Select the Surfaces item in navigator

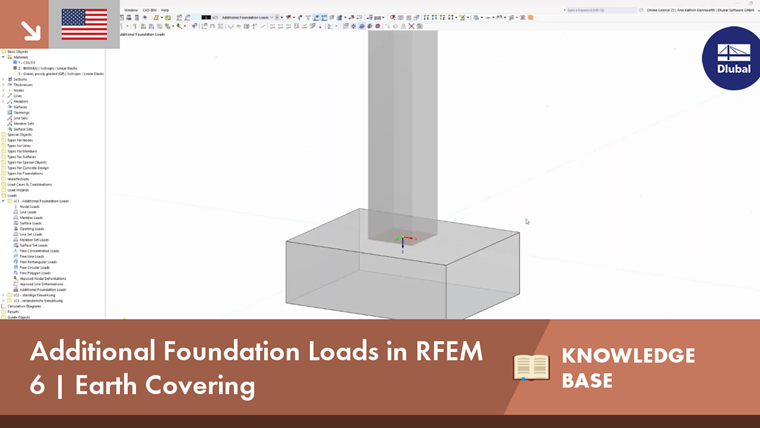[x=20, y=107]
